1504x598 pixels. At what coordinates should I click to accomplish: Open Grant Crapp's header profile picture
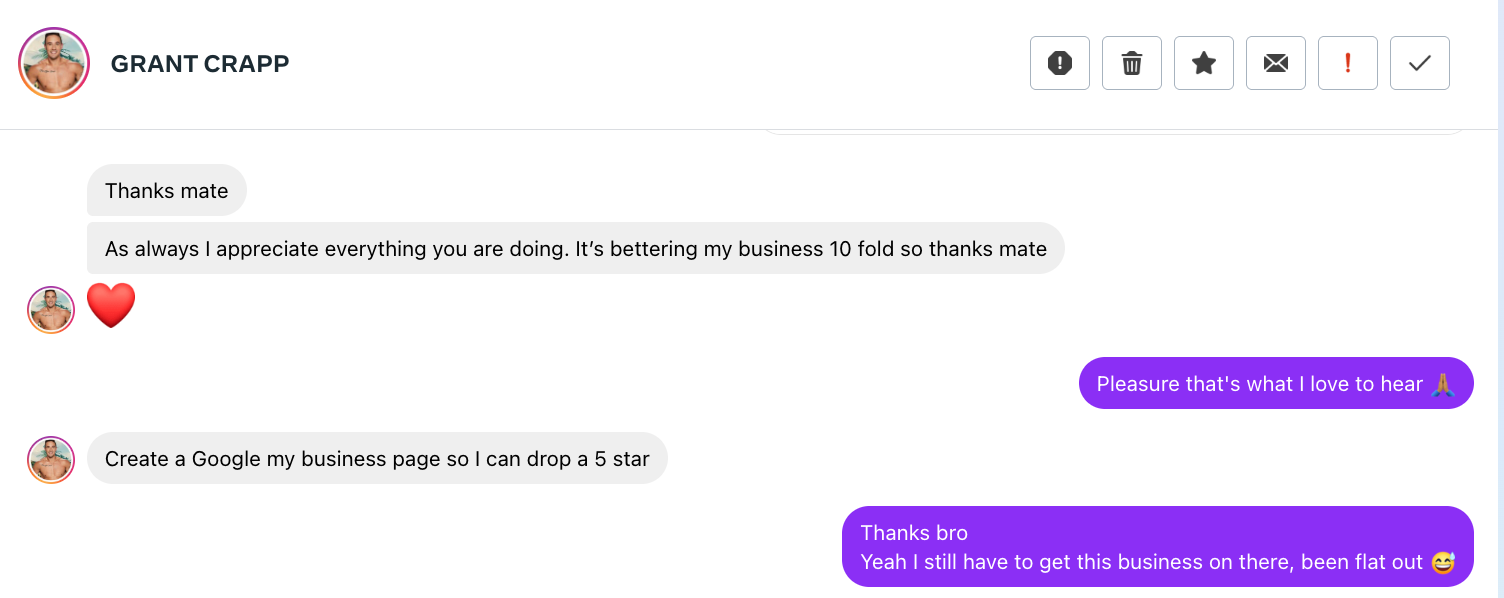point(54,63)
